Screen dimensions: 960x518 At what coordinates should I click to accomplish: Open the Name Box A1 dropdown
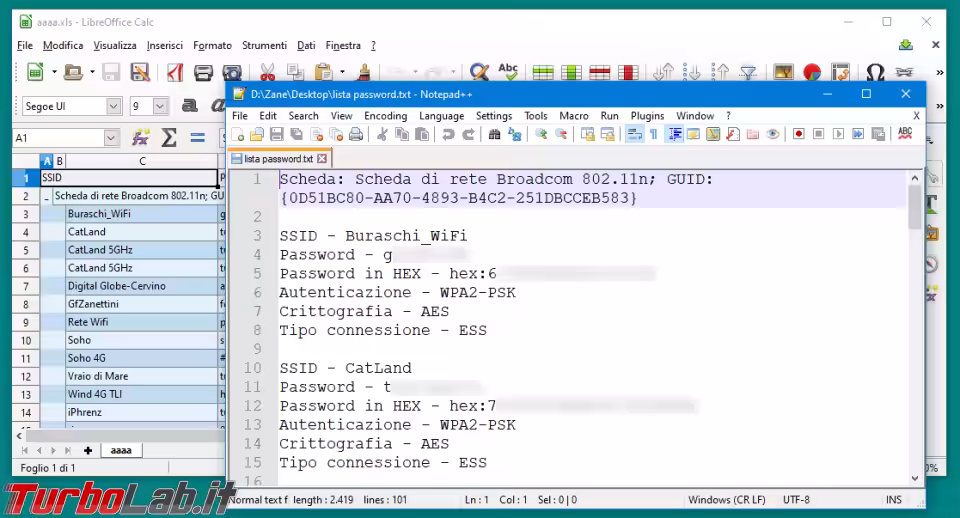[x=111, y=138]
